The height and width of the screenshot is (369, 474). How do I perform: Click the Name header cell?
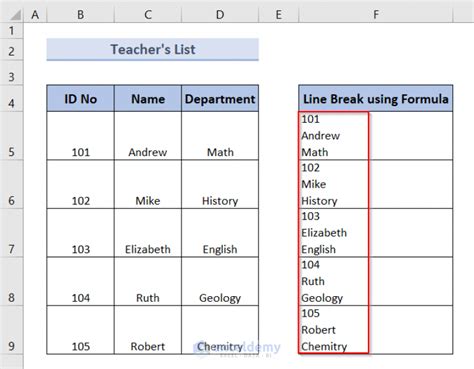pyautogui.click(x=148, y=99)
